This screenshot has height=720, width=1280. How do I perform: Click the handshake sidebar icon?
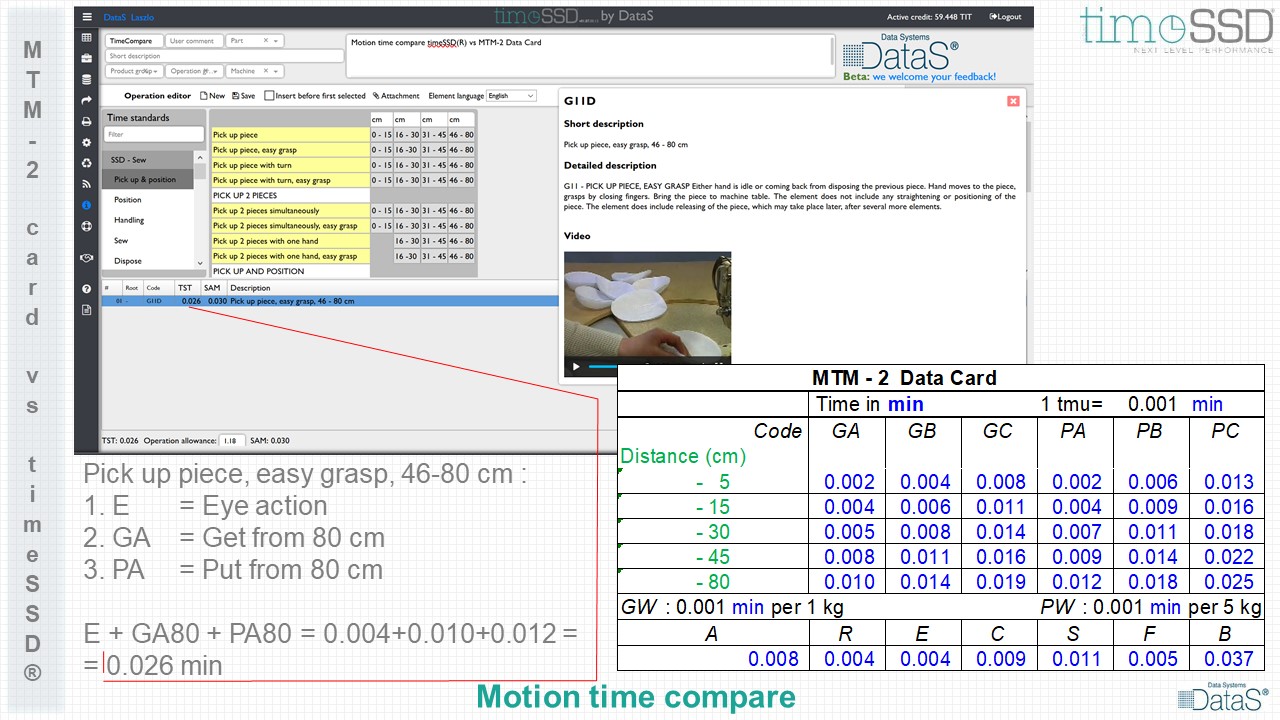pyautogui.click(x=87, y=257)
